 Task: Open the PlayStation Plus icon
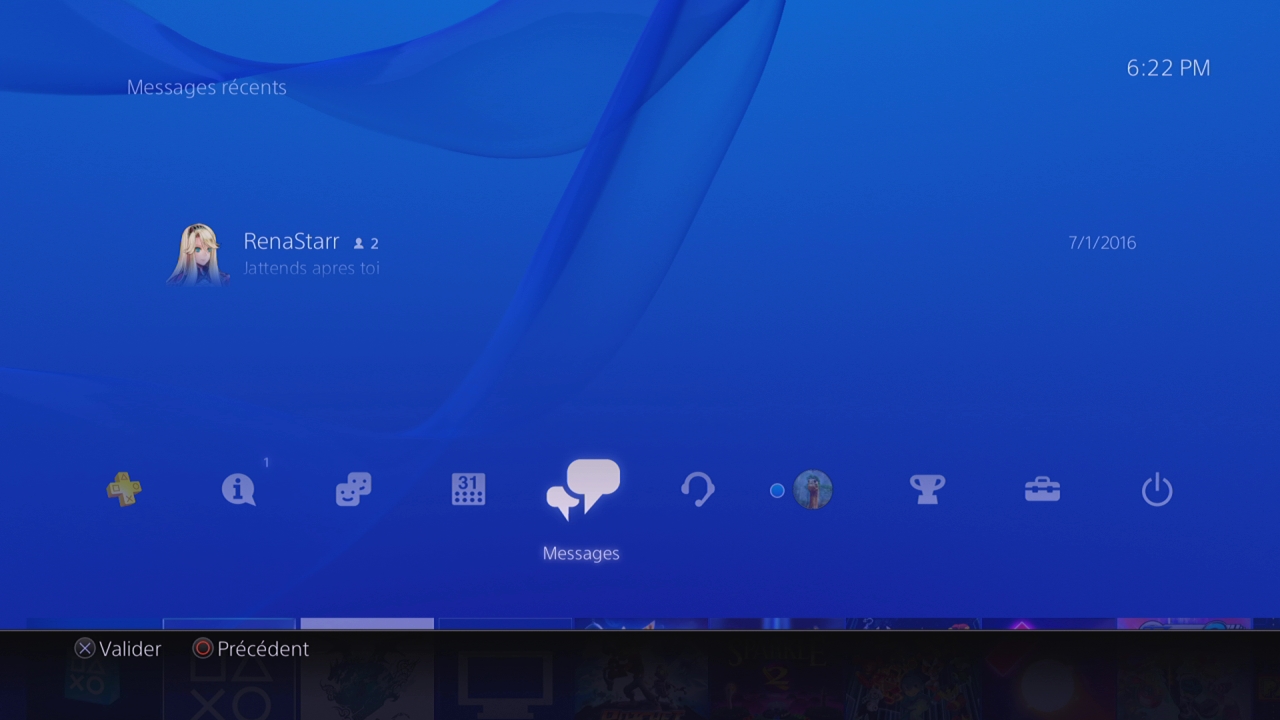[x=124, y=490]
